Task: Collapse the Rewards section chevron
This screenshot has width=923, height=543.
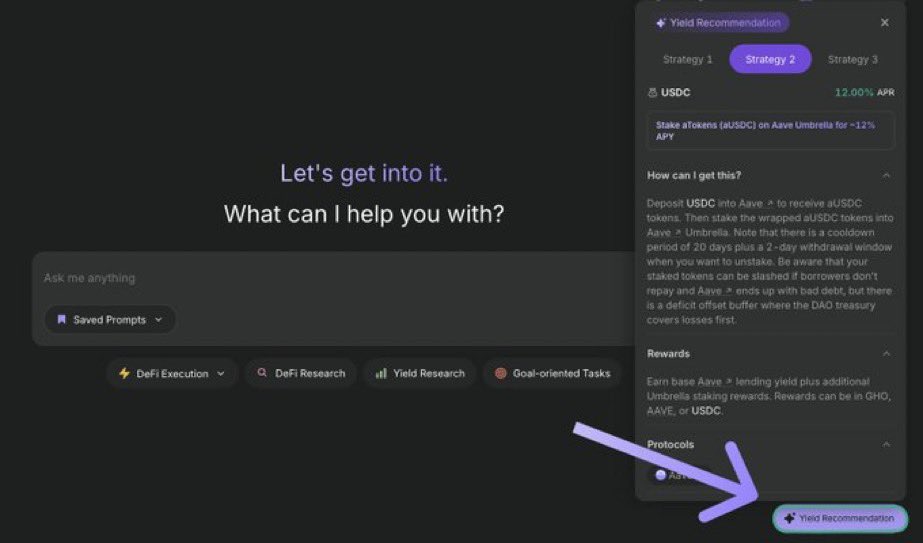Action: point(886,353)
